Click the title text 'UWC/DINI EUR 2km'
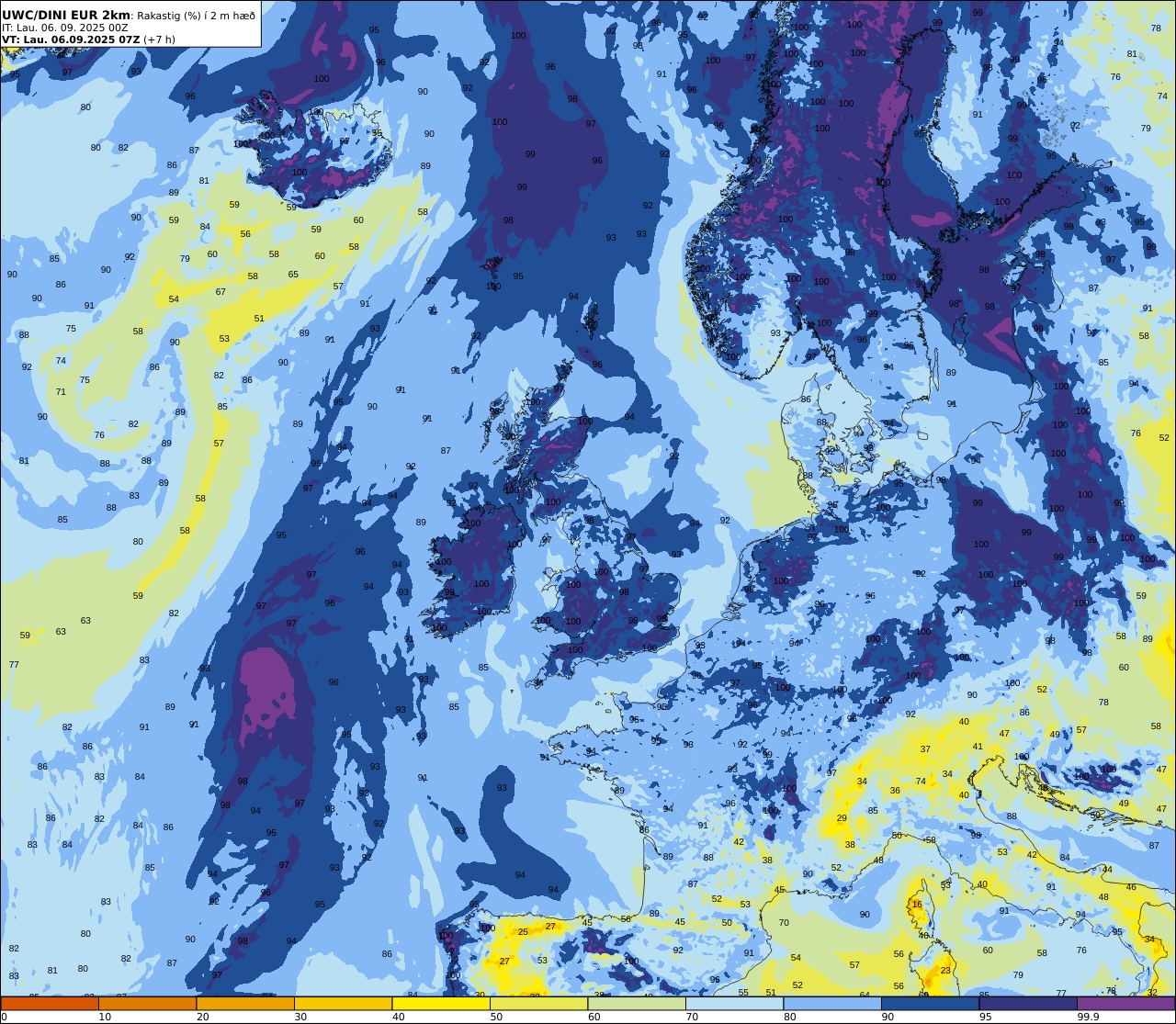 [x=66, y=15]
